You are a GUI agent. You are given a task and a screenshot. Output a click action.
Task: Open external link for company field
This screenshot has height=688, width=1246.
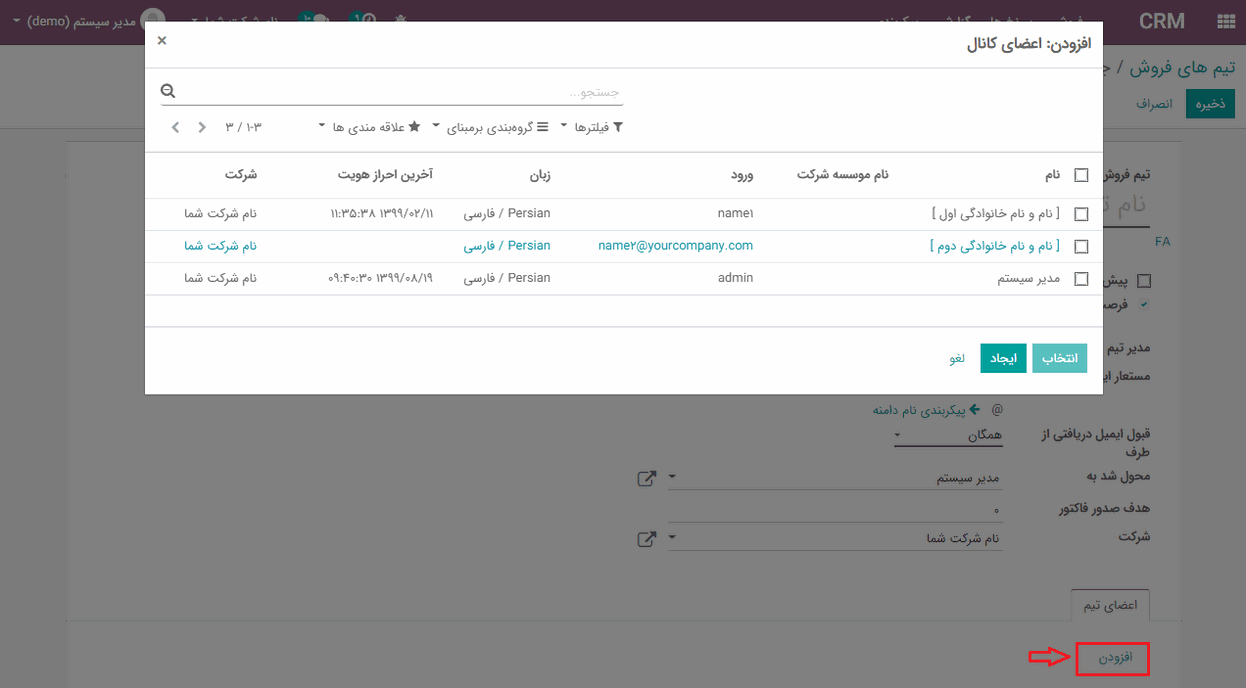(x=647, y=539)
